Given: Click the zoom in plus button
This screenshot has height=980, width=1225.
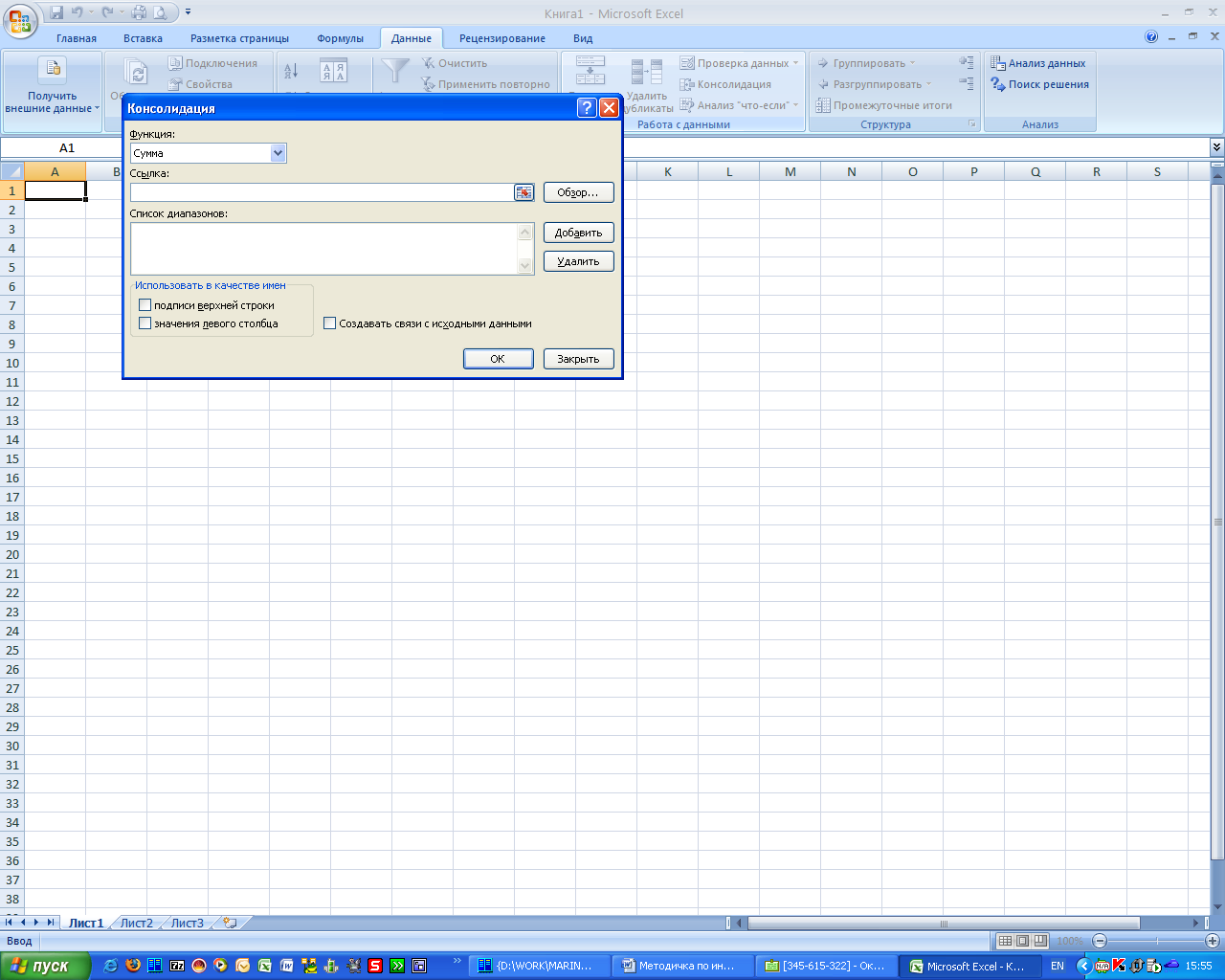Looking at the screenshot, I should click(x=1212, y=941).
